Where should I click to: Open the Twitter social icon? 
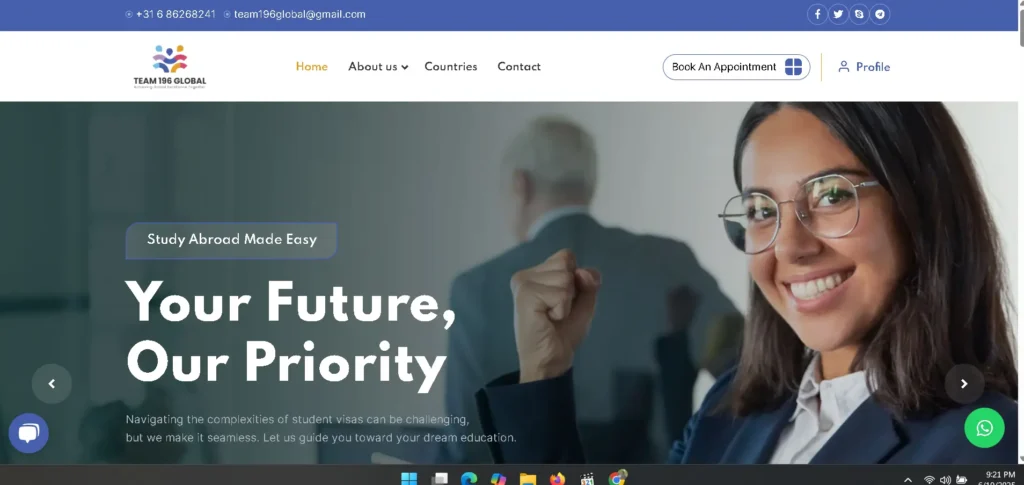coord(838,14)
